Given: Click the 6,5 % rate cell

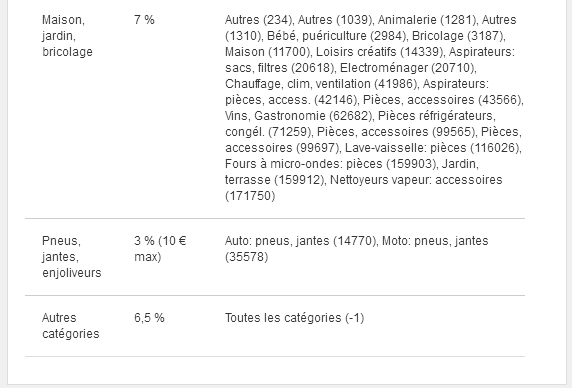Looking at the screenshot, I should click(x=149, y=318).
